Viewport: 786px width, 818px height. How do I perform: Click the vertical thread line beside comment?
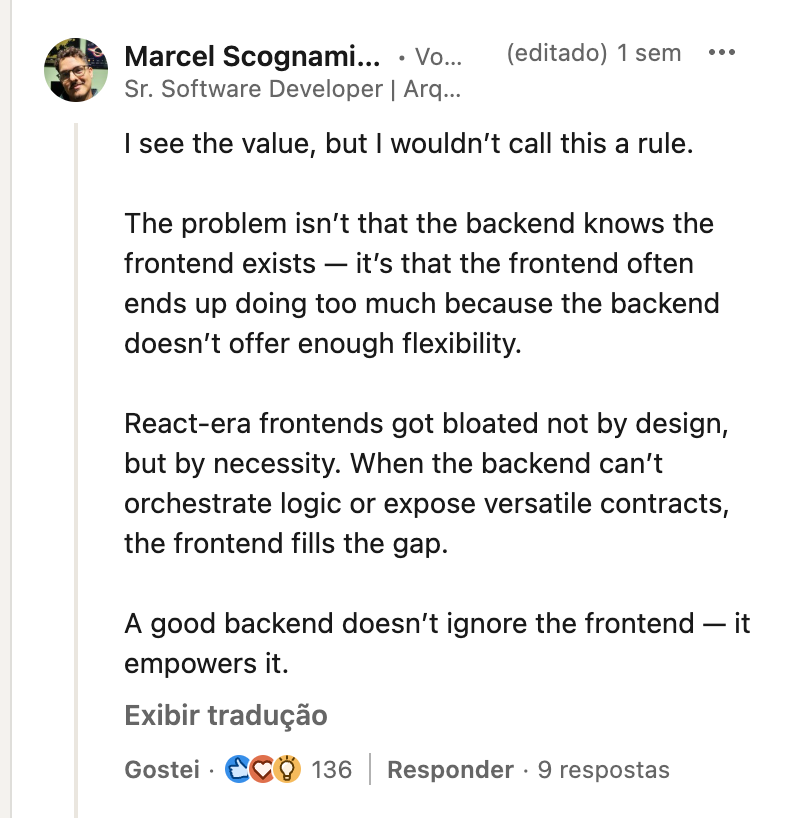[x=76, y=450]
